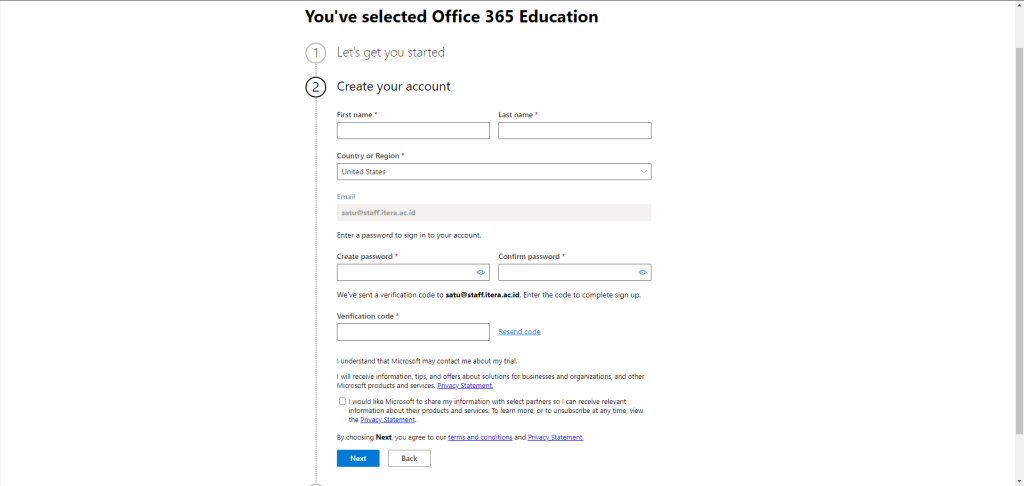
Task: Select the Create your account step heading
Action: (393, 87)
